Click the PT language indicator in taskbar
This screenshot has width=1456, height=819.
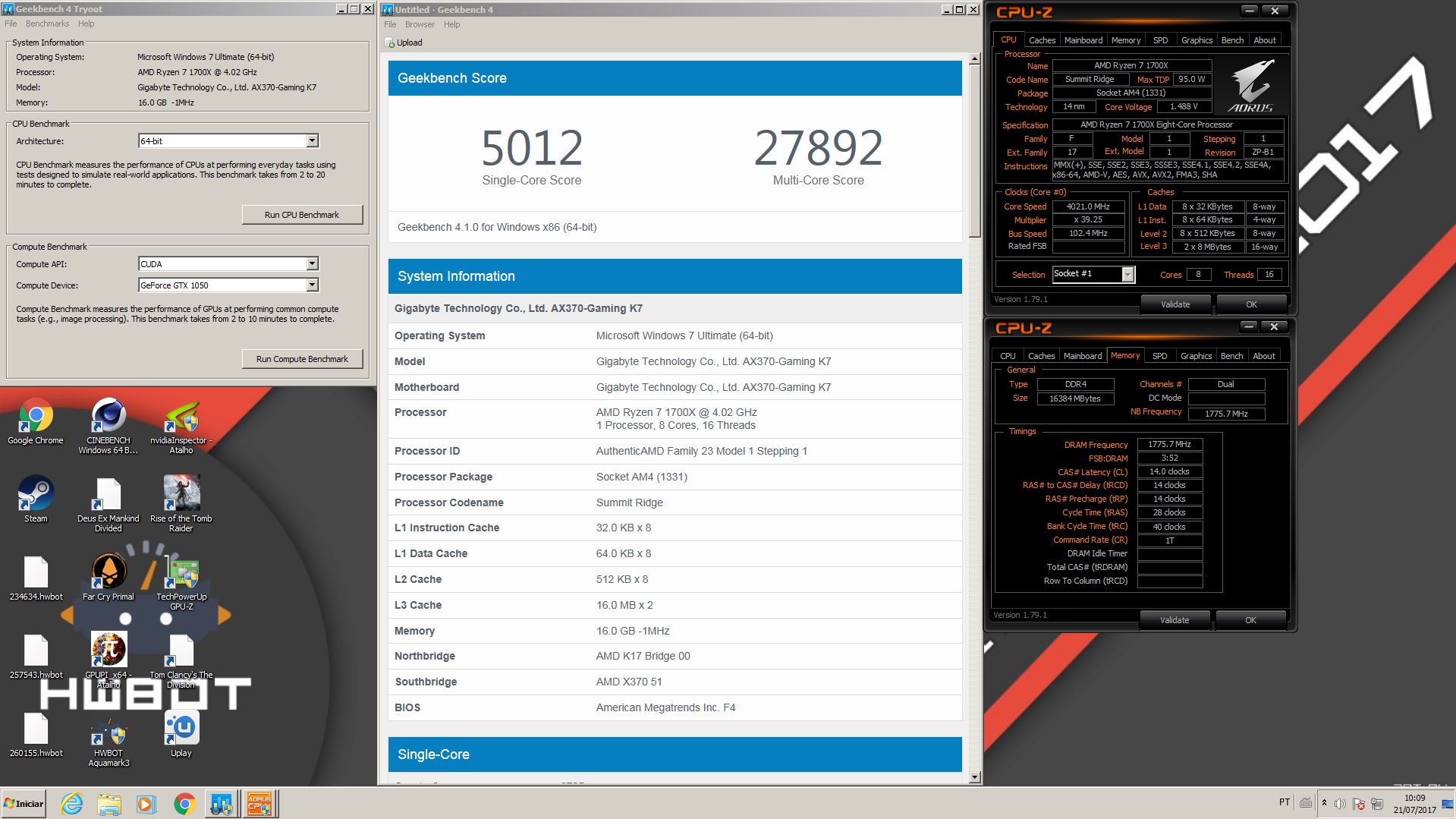(1284, 802)
